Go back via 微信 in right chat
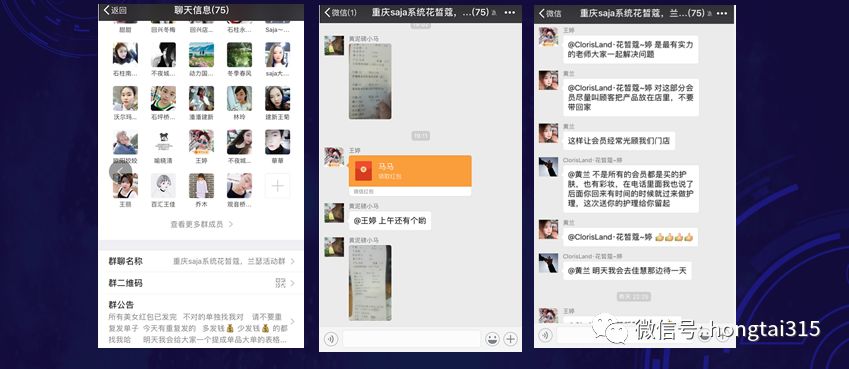The image size is (849, 369). click(x=550, y=13)
